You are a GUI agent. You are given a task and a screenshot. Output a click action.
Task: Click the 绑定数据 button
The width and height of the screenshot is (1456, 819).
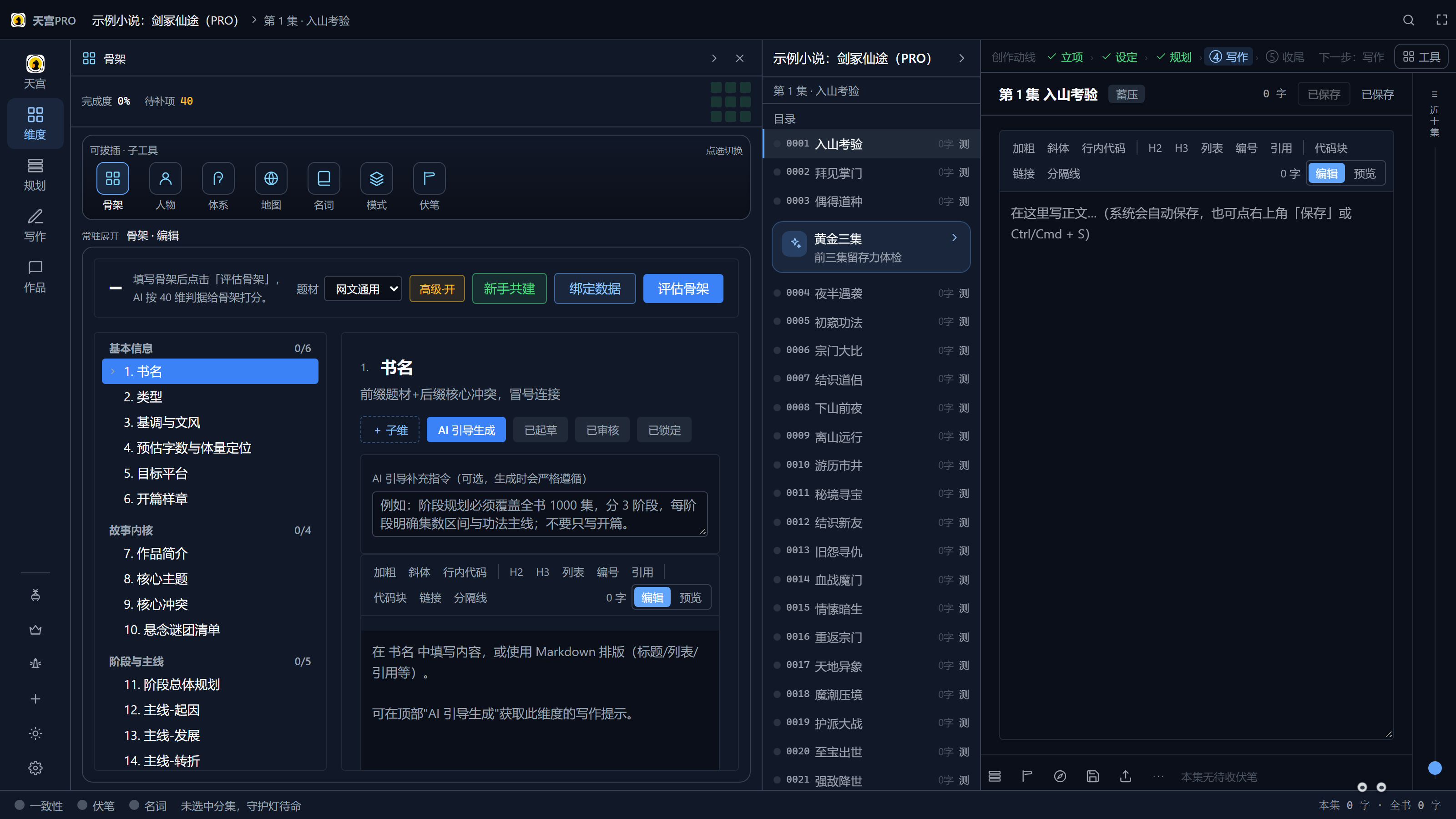pyautogui.click(x=595, y=289)
